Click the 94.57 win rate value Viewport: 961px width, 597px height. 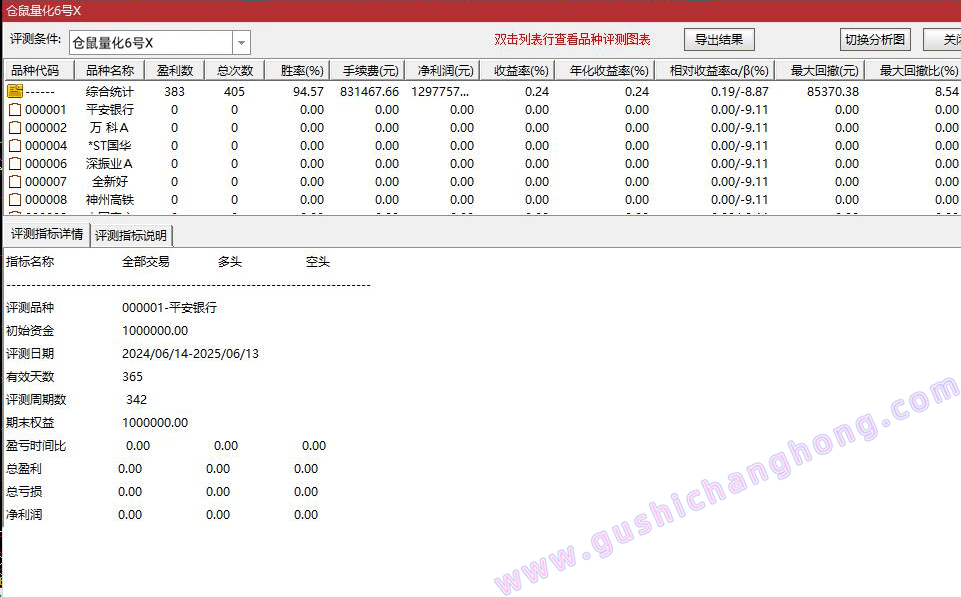point(308,91)
